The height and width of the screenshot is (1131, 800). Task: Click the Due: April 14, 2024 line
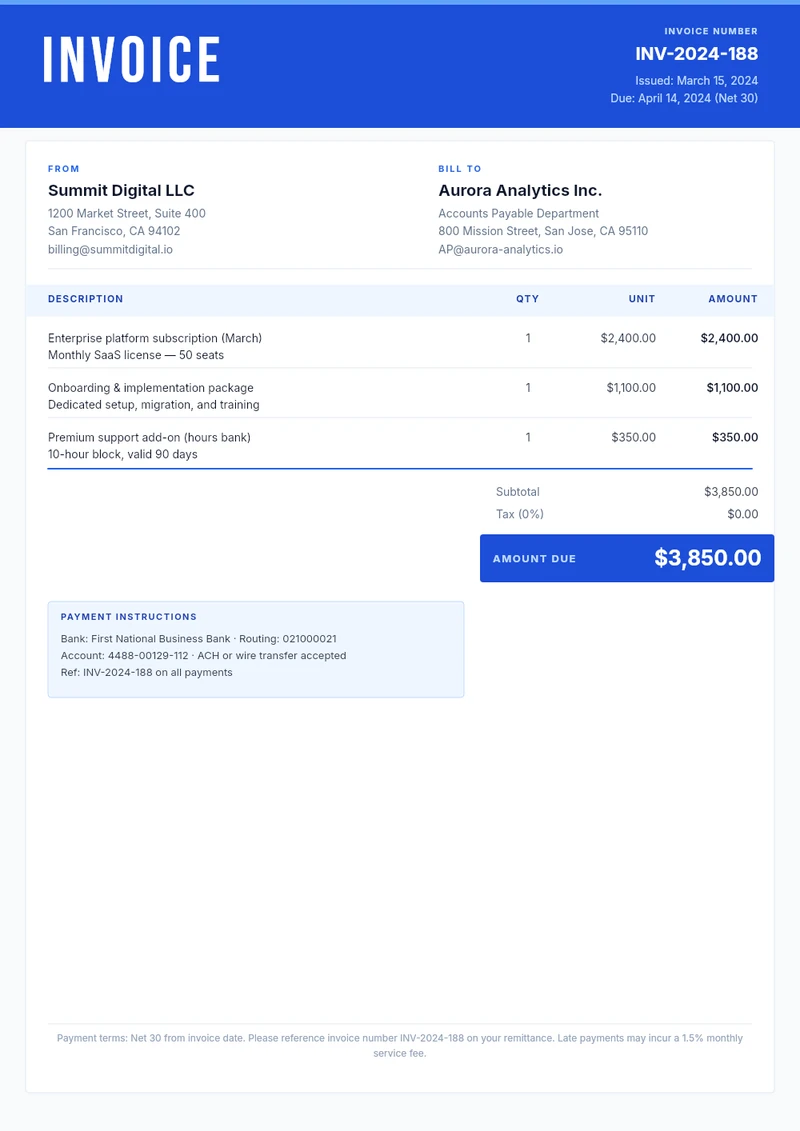click(684, 98)
